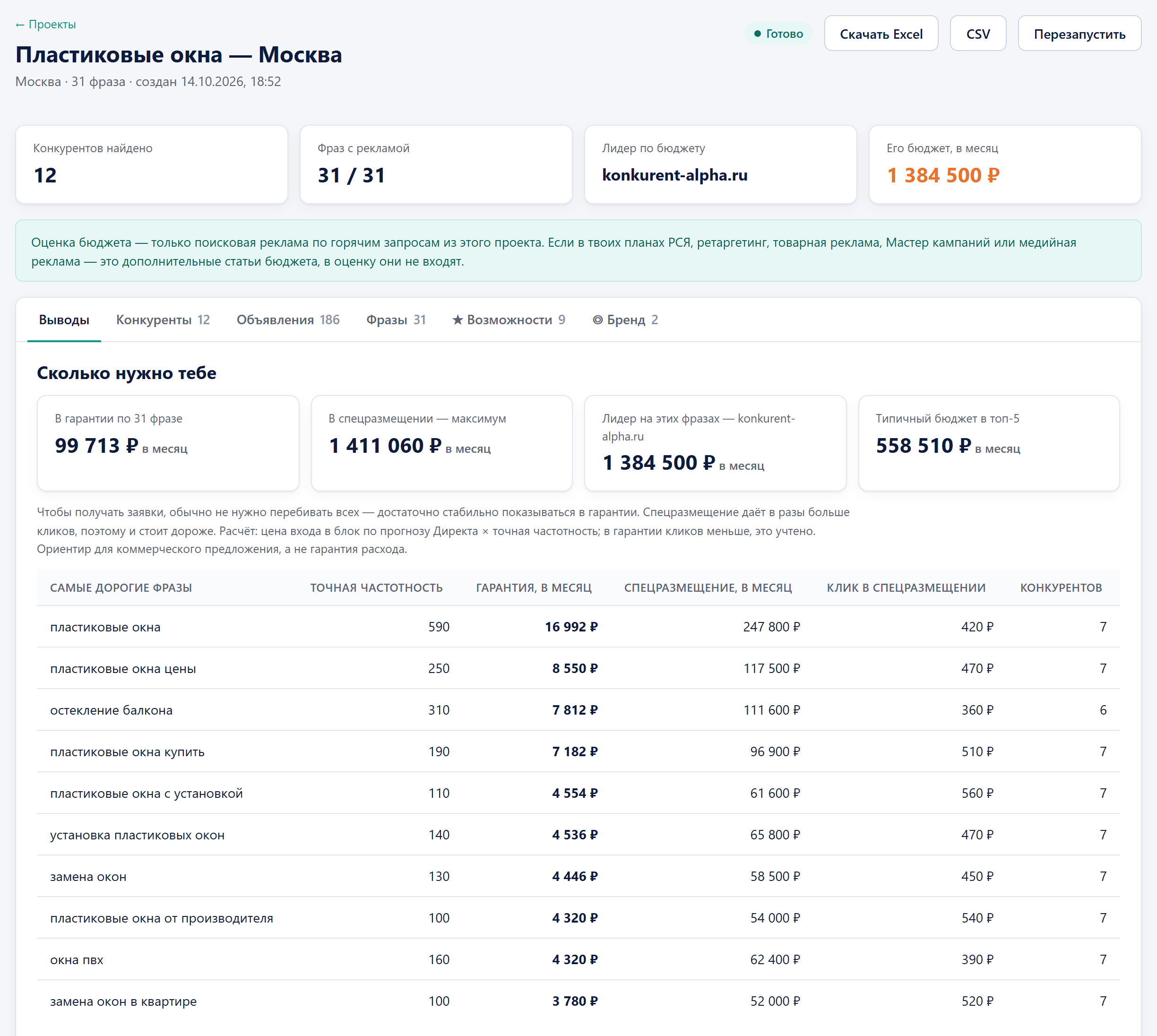Click the star icon on Возможности tab
Screen dimensions: 1157x1036
tap(458, 320)
